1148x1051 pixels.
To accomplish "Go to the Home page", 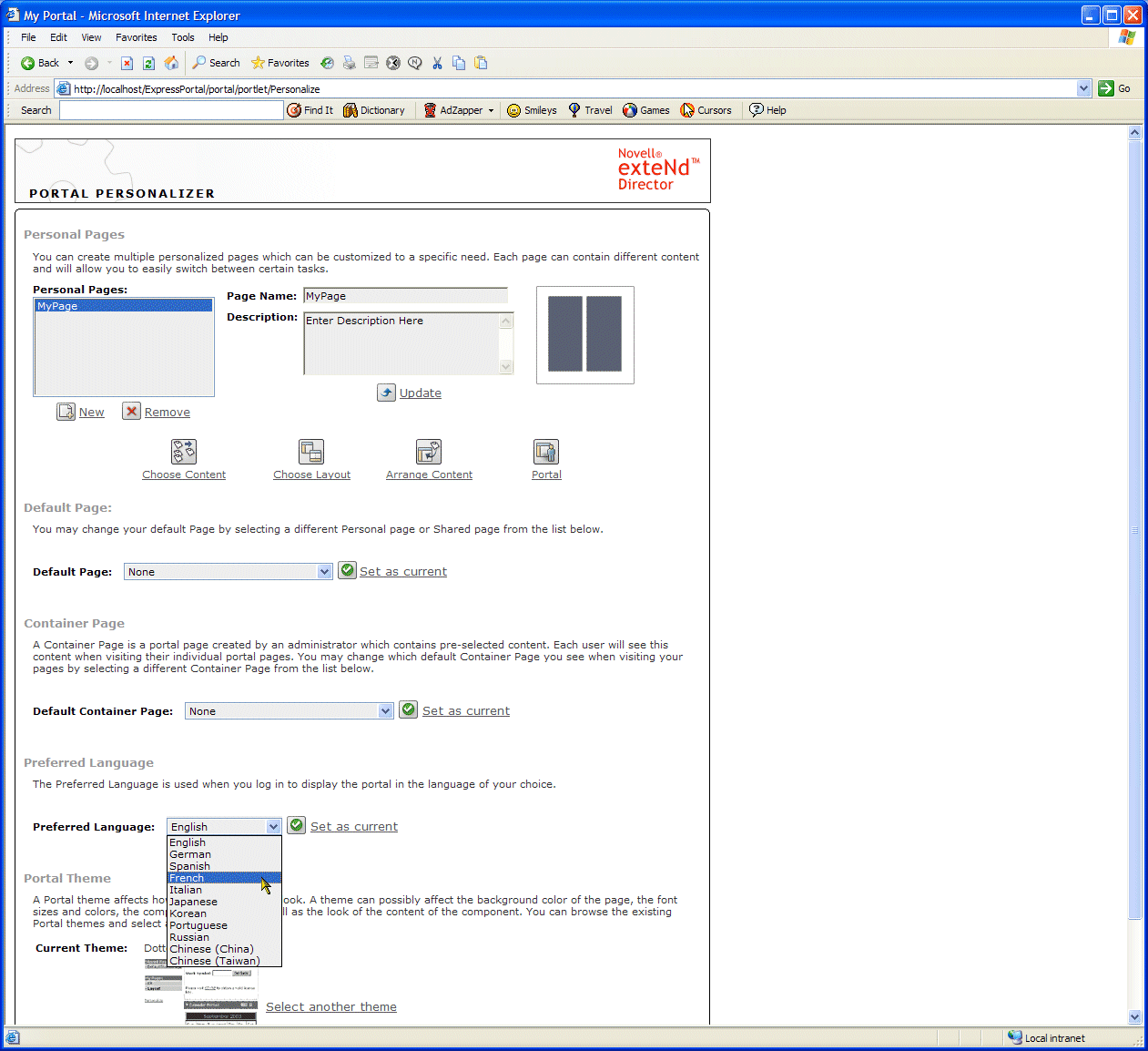I will pos(171,63).
